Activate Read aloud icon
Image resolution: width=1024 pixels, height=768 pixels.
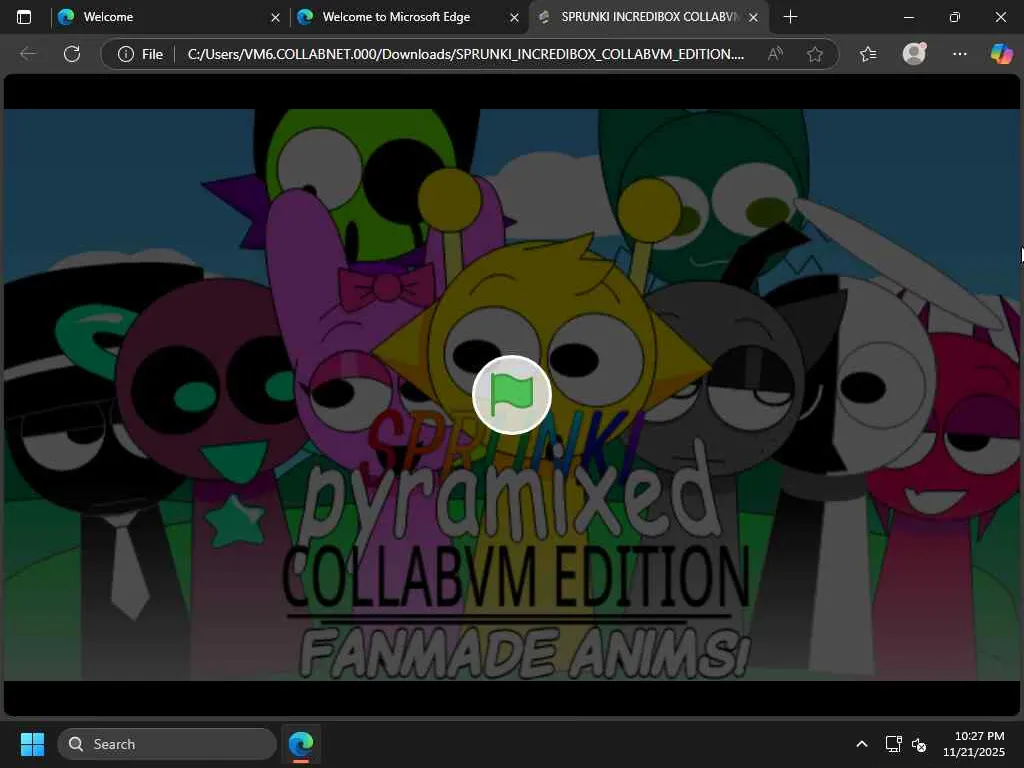775,54
